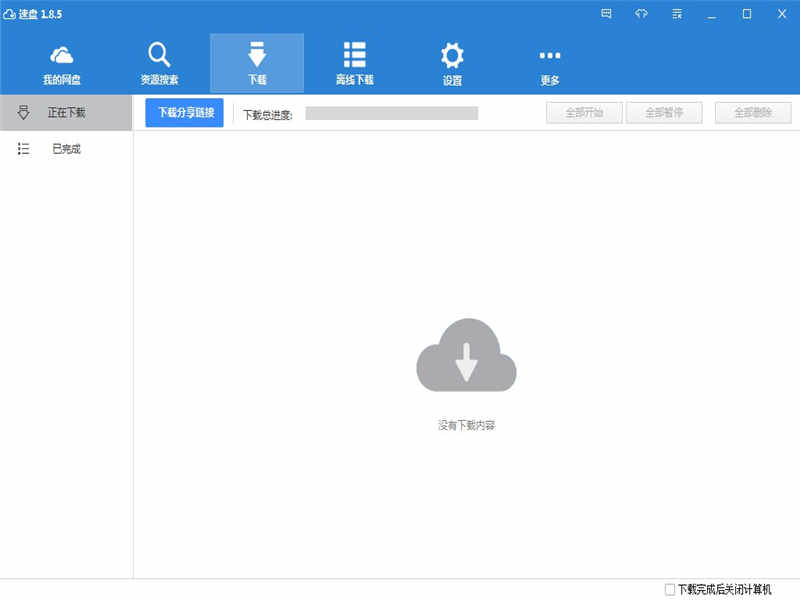Click the feedback message icon in title bar
The image size is (800, 600).
(606, 14)
